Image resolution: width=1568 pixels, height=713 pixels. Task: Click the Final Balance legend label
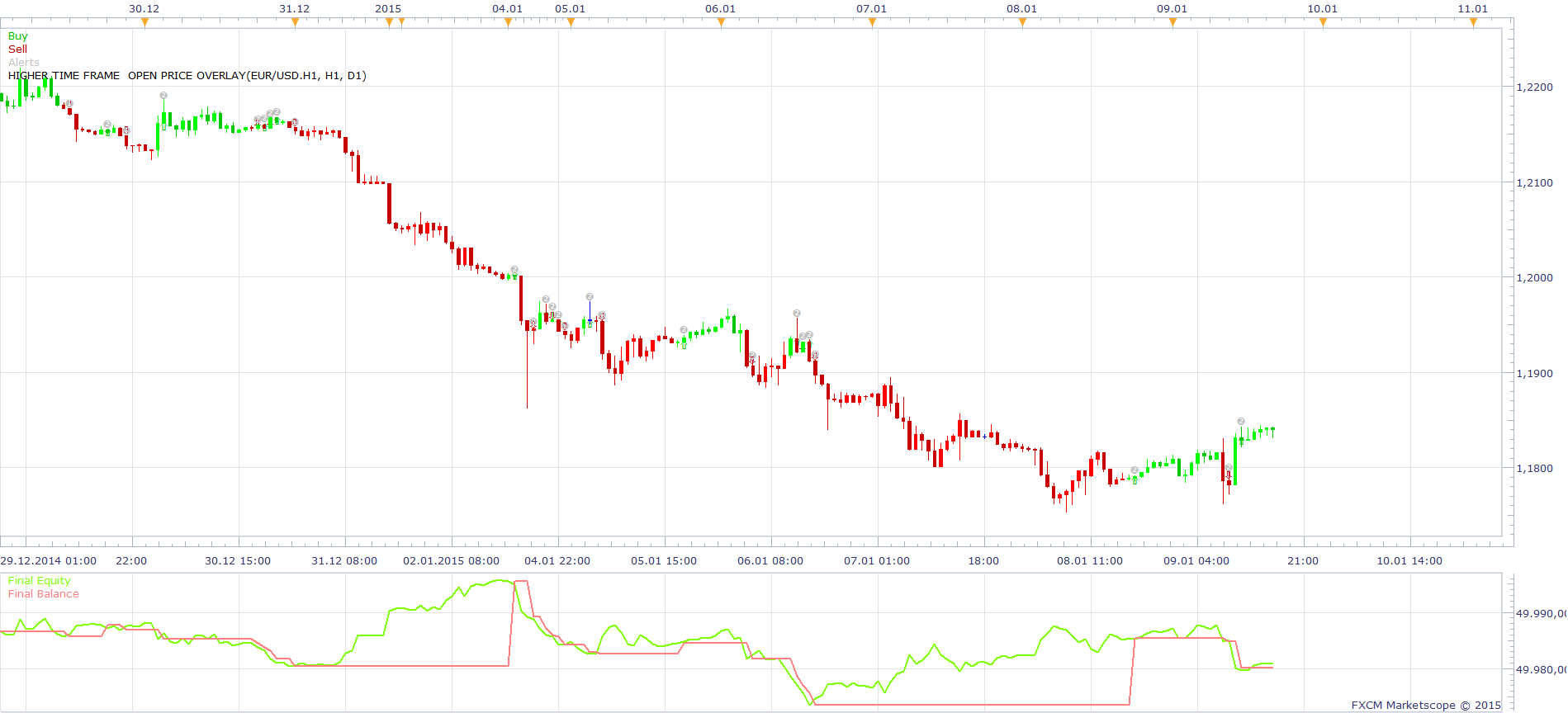pyautogui.click(x=44, y=594)
